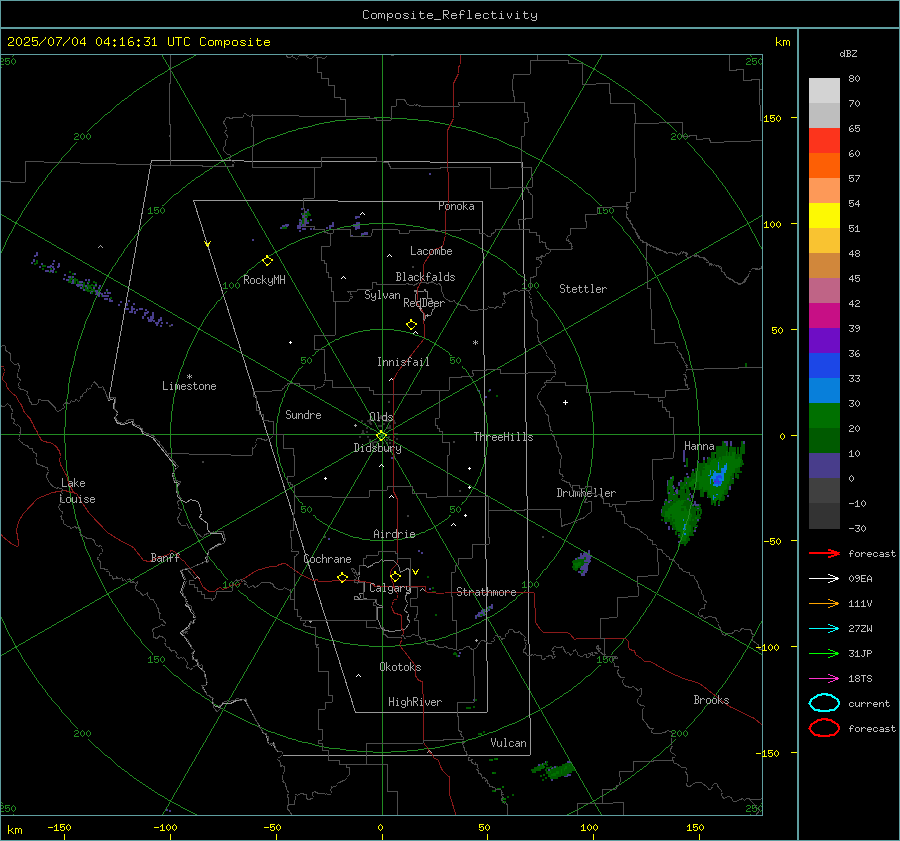Viewport: 900px width, 841px height.
Task: Click the Olds label
Action: pos(381,417)
